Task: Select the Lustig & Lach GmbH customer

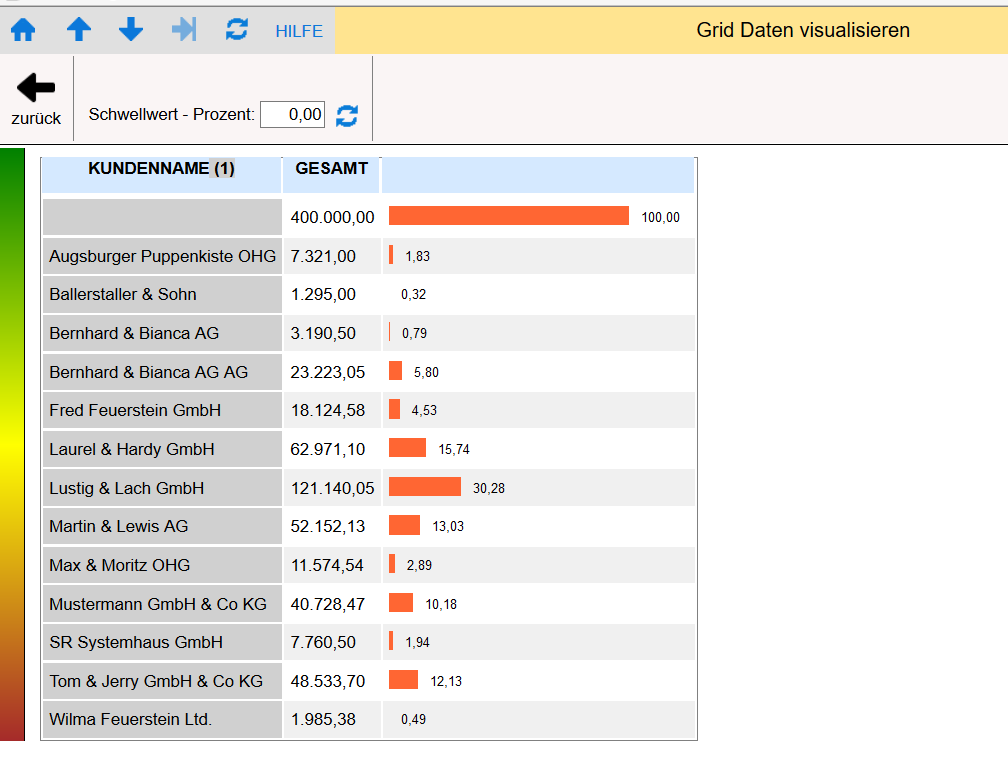Action: click(127, 488)
